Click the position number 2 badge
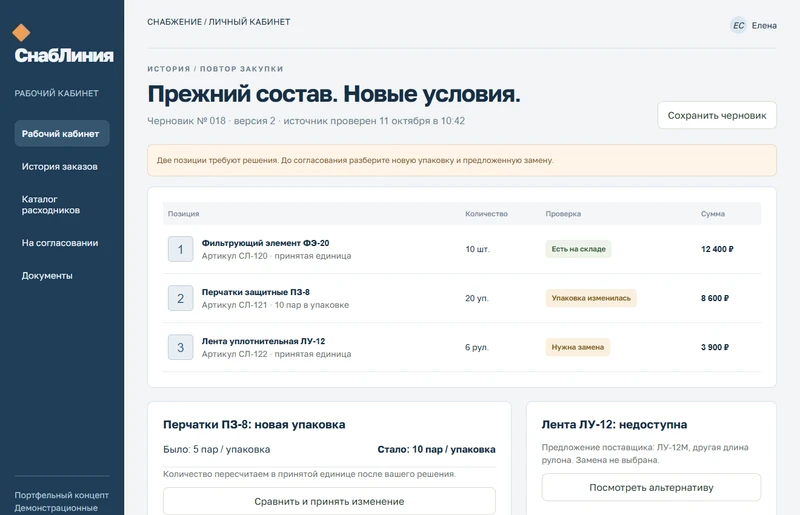The width and height of the screenshot is (800, 515). click(181, 298)
